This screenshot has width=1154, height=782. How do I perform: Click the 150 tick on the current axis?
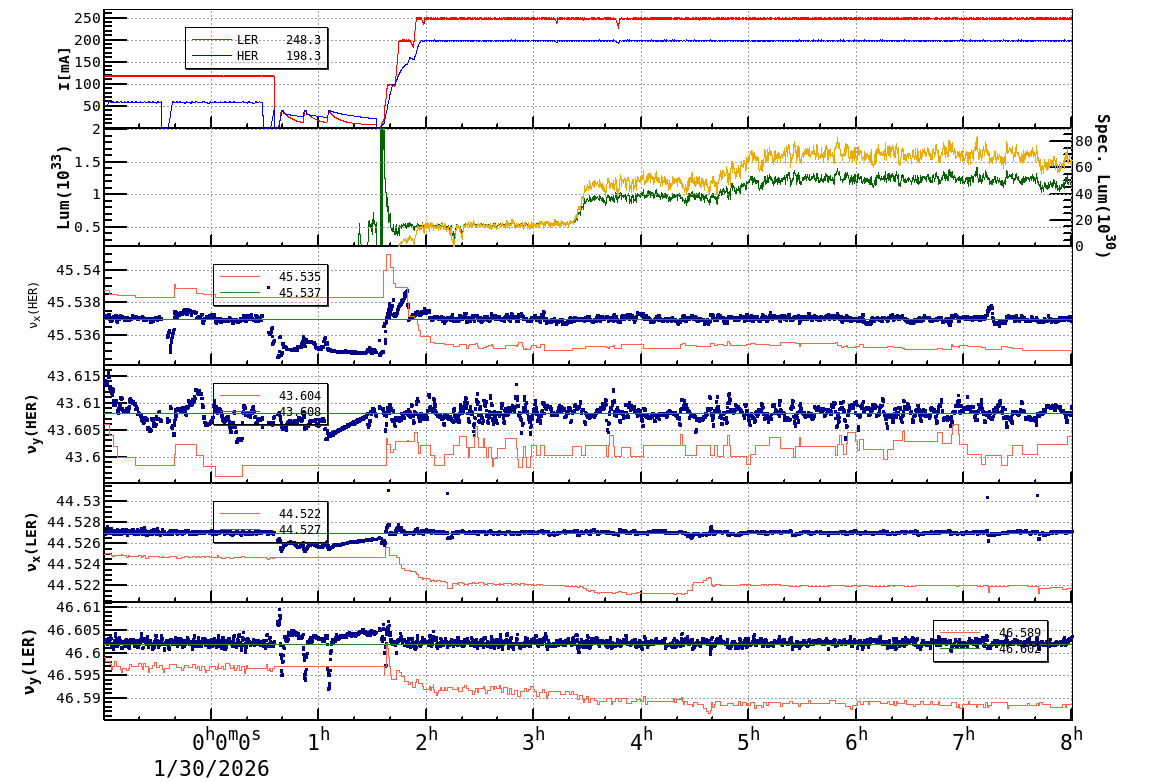pos(88,63)
